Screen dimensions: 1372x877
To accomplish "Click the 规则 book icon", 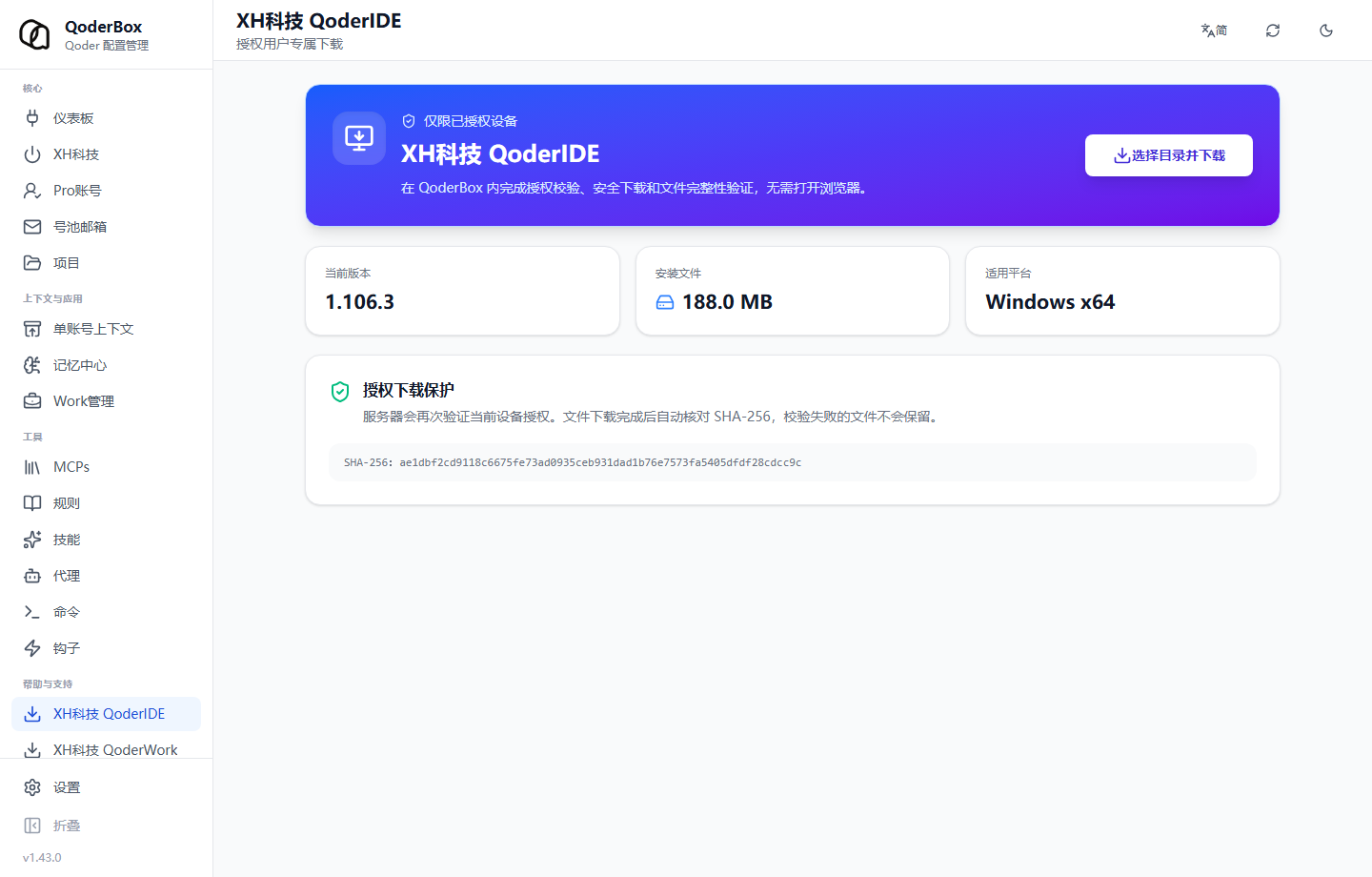I will (32, 503).
